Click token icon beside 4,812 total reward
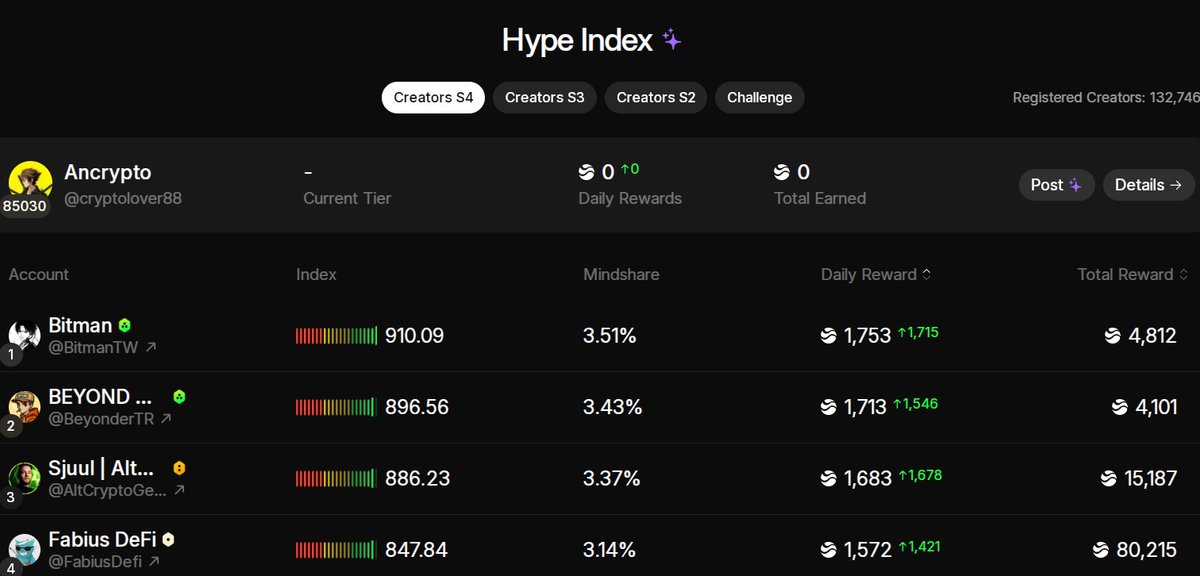The image size is (1200, 576). click(x=1113, y=336)
